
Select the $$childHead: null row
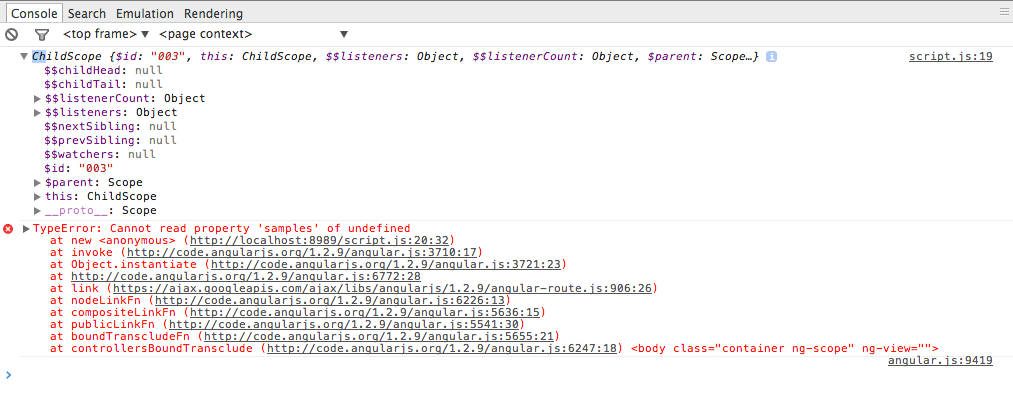click(104, 70)
